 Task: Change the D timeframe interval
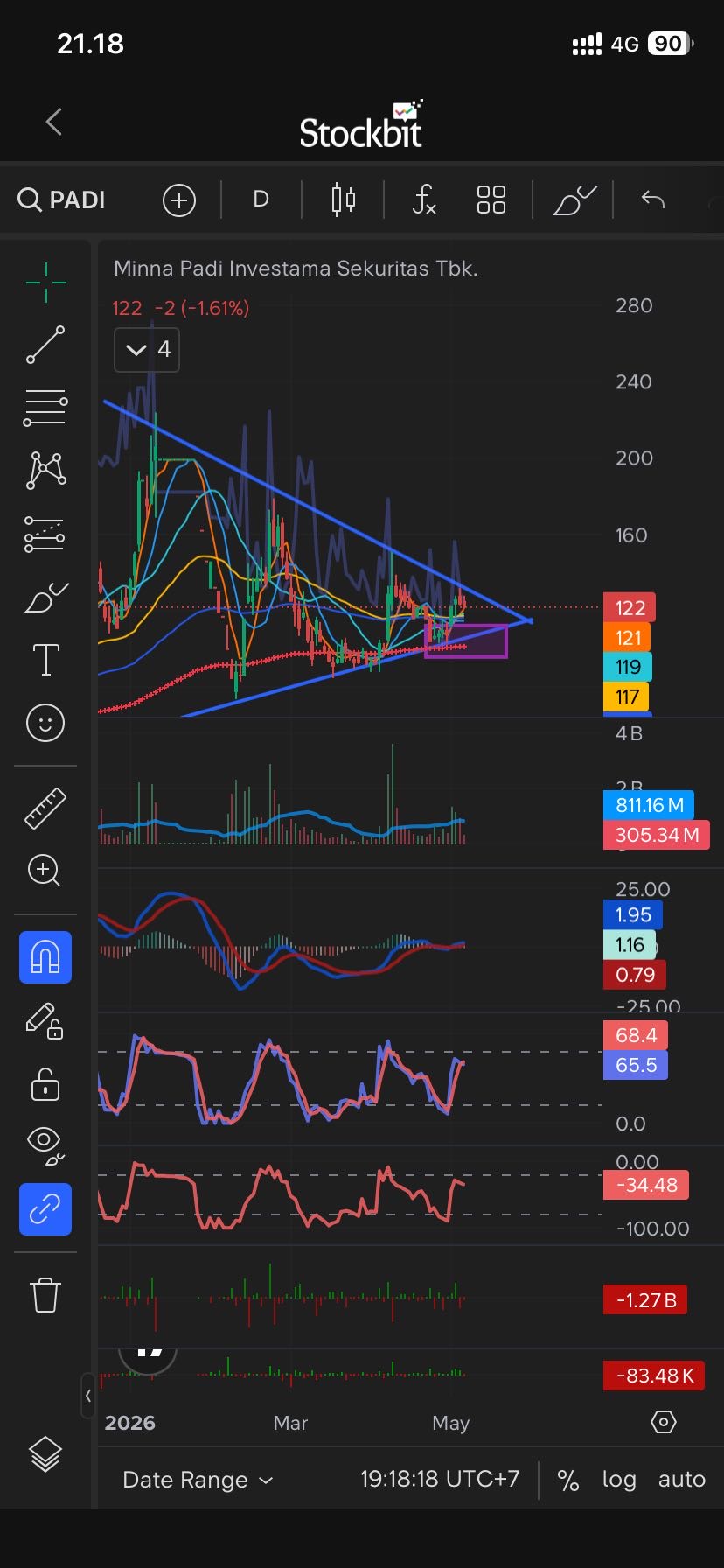261,199
